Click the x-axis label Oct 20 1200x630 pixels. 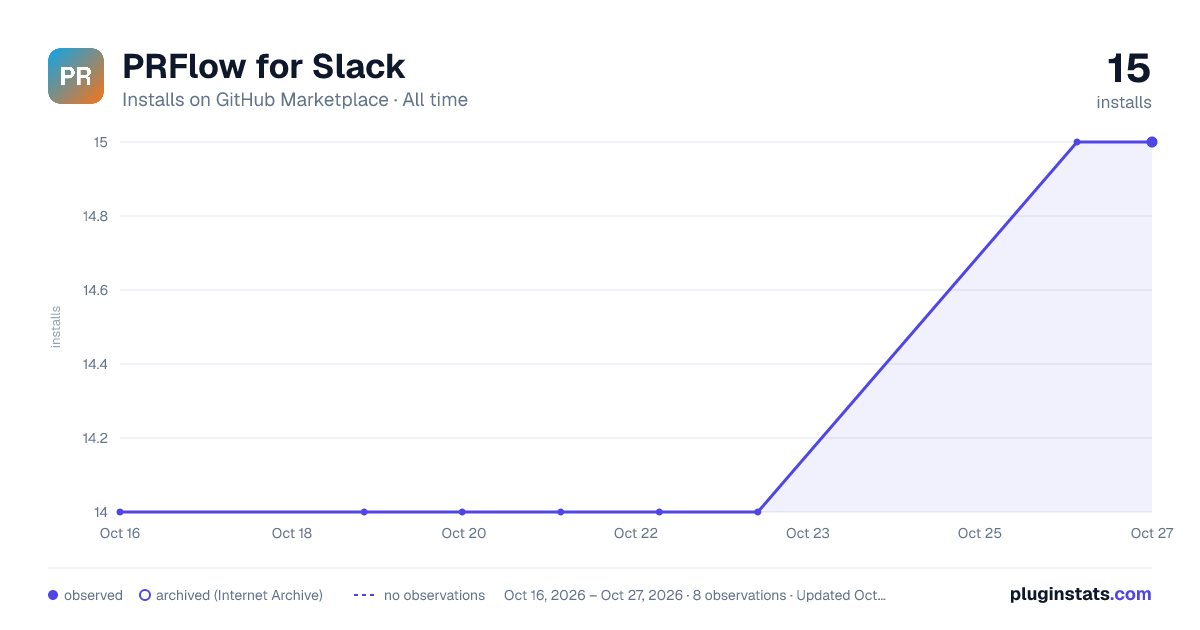[464, 533]
